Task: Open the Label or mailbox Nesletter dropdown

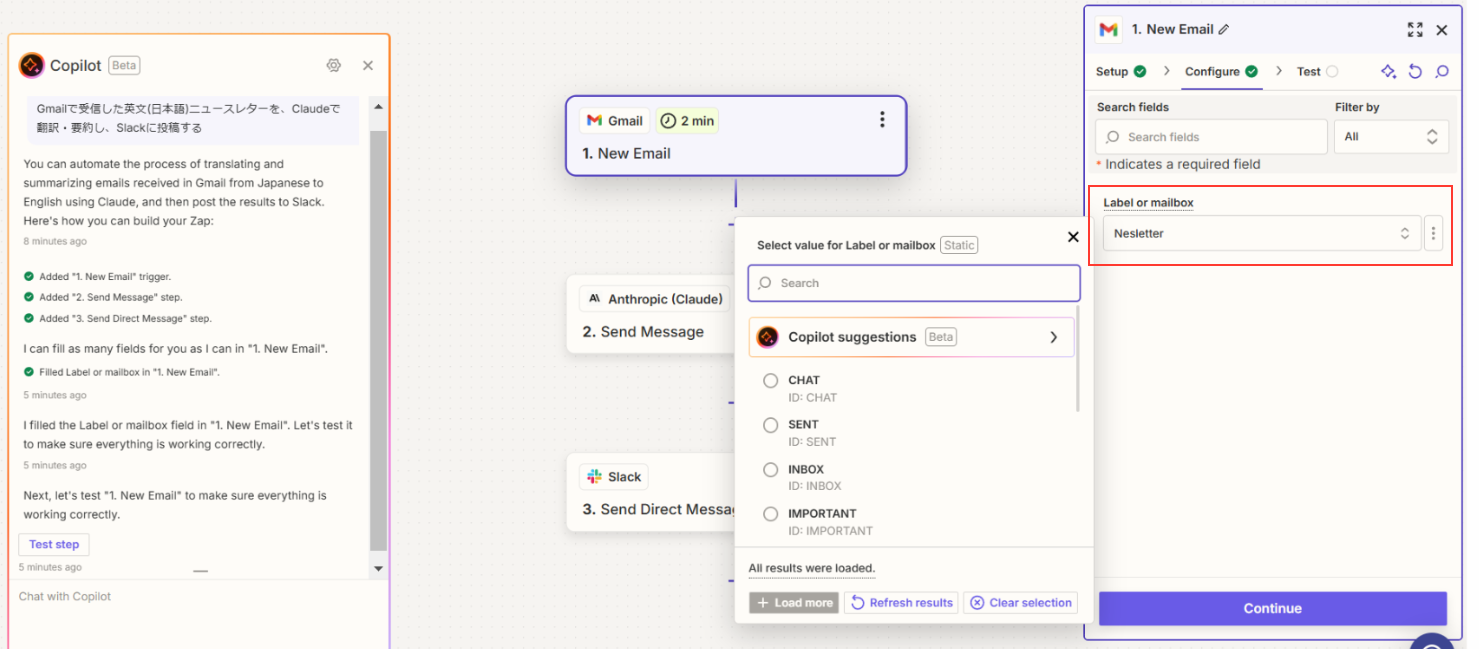Action: [x=1262, y=233]
